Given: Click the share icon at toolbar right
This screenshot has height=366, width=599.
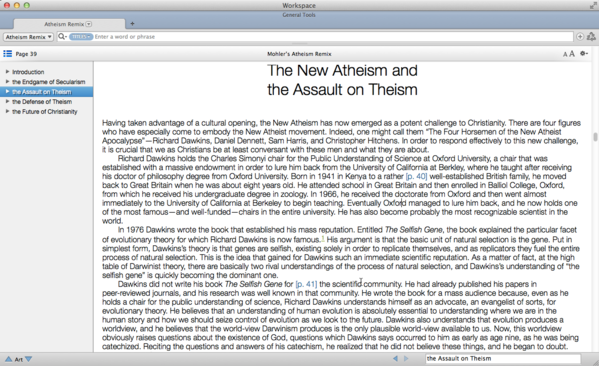Looking at the screenshot, I should point(591,37).
